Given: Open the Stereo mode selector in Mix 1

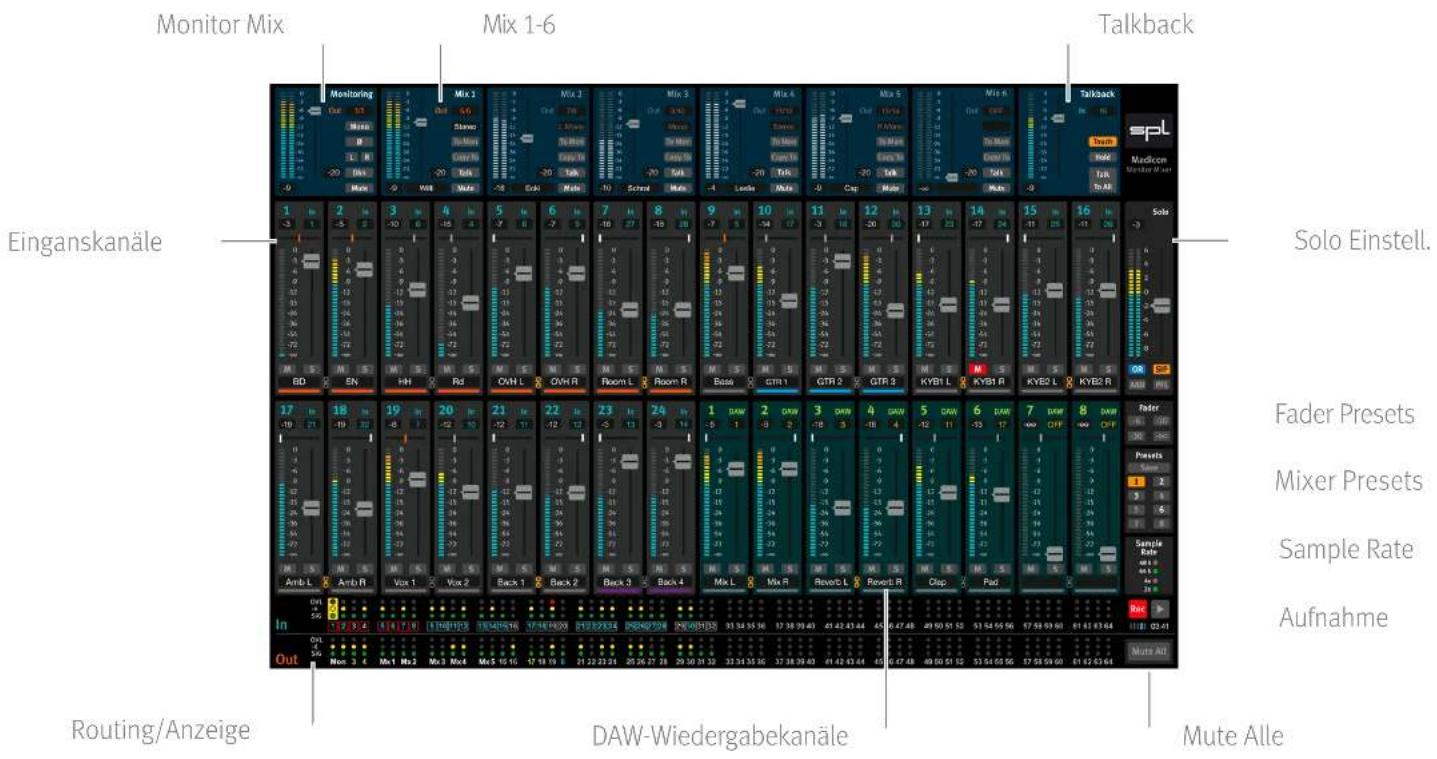Looking at the screenshot, I should [466, 127].
